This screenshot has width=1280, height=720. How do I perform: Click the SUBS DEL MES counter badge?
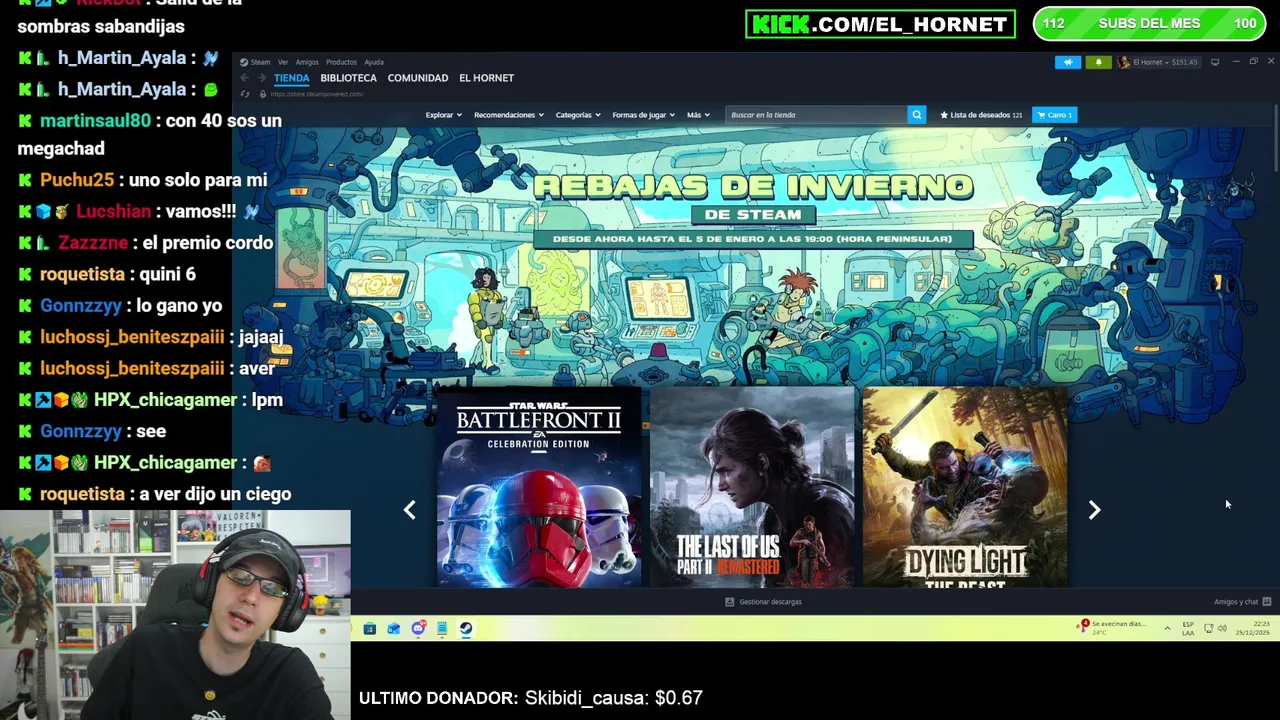click(1149, 24)
